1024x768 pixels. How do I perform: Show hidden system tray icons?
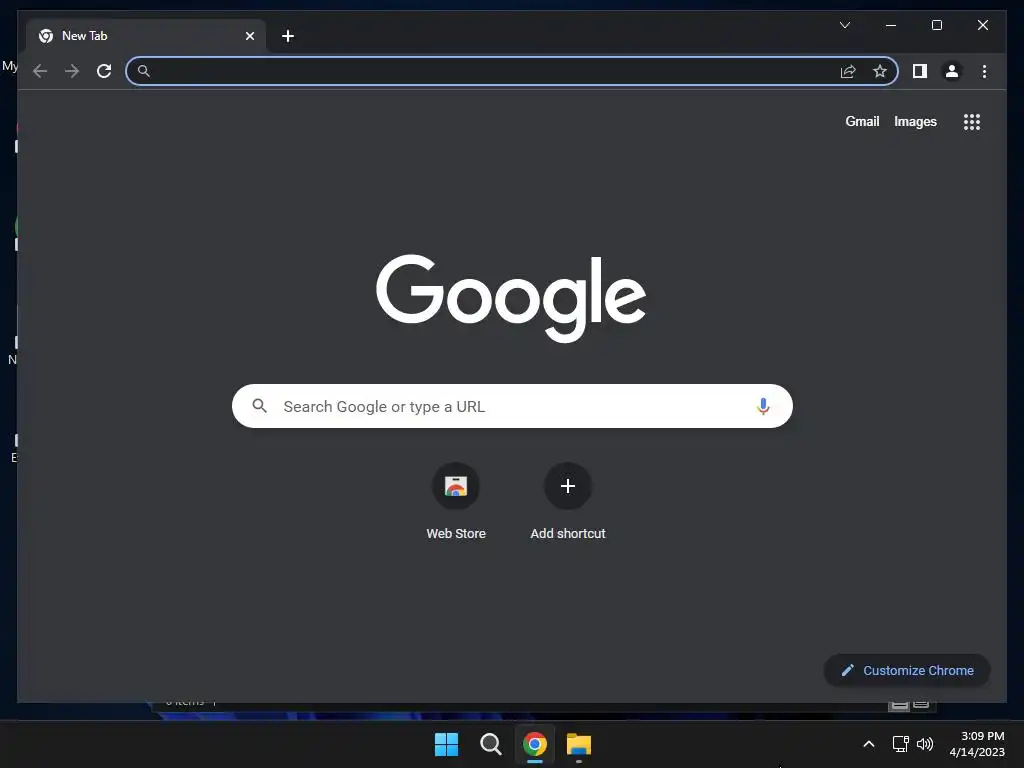click(869, 744)
